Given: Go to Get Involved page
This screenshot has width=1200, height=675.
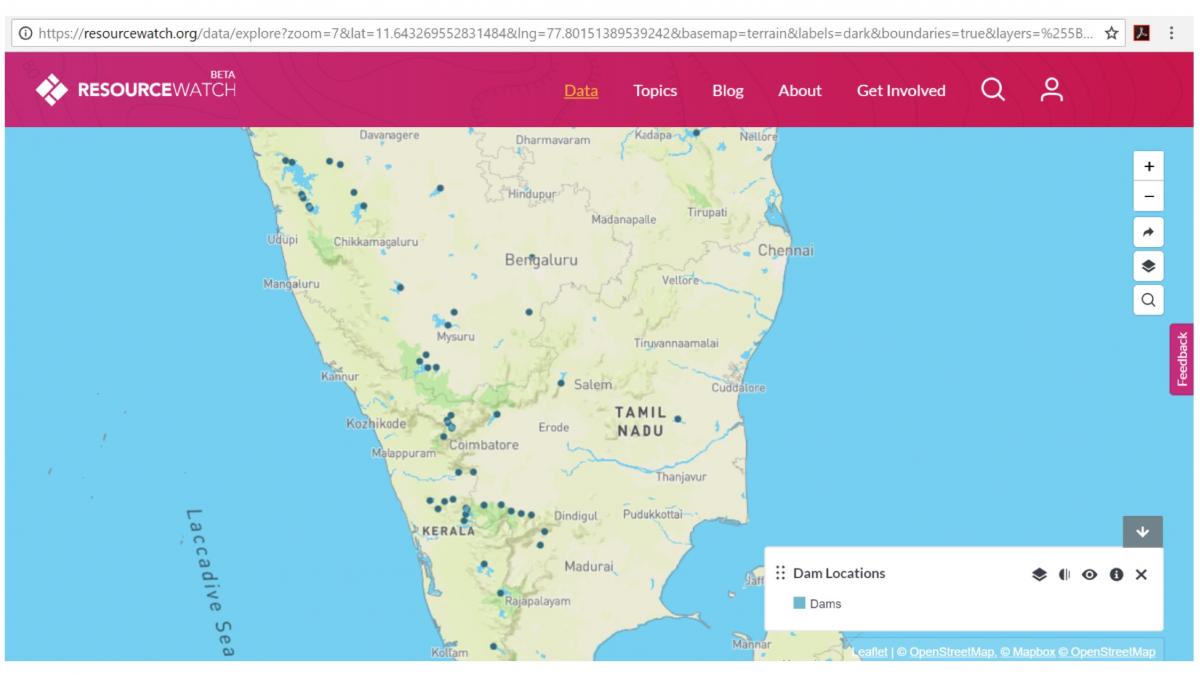Looking at the screenshot, I should (x=901, y=91).
